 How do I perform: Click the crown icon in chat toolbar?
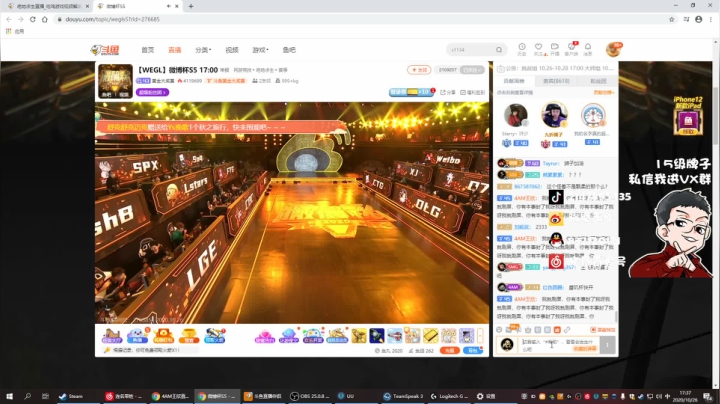pos(528,330)
